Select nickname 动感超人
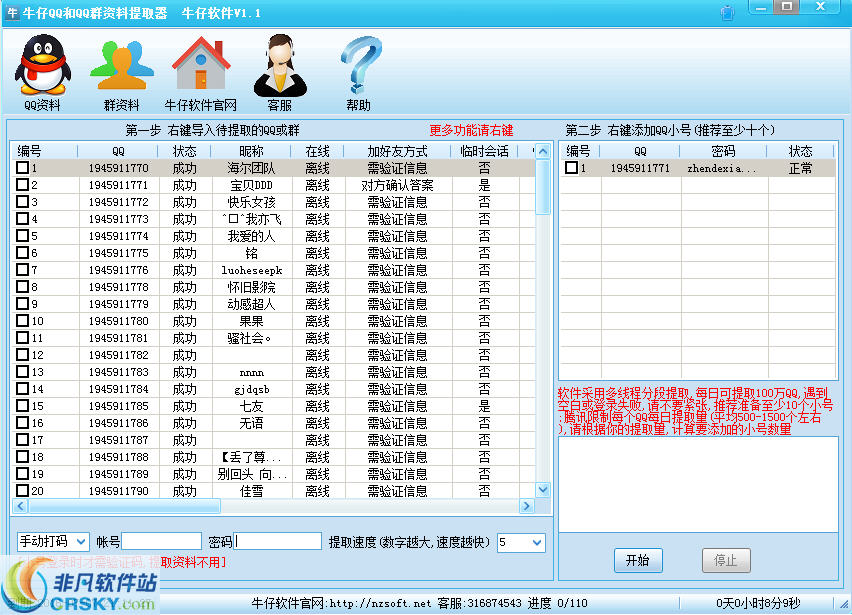Image resolution: width=852 pixels, height=615 pixels. [251, 304]
